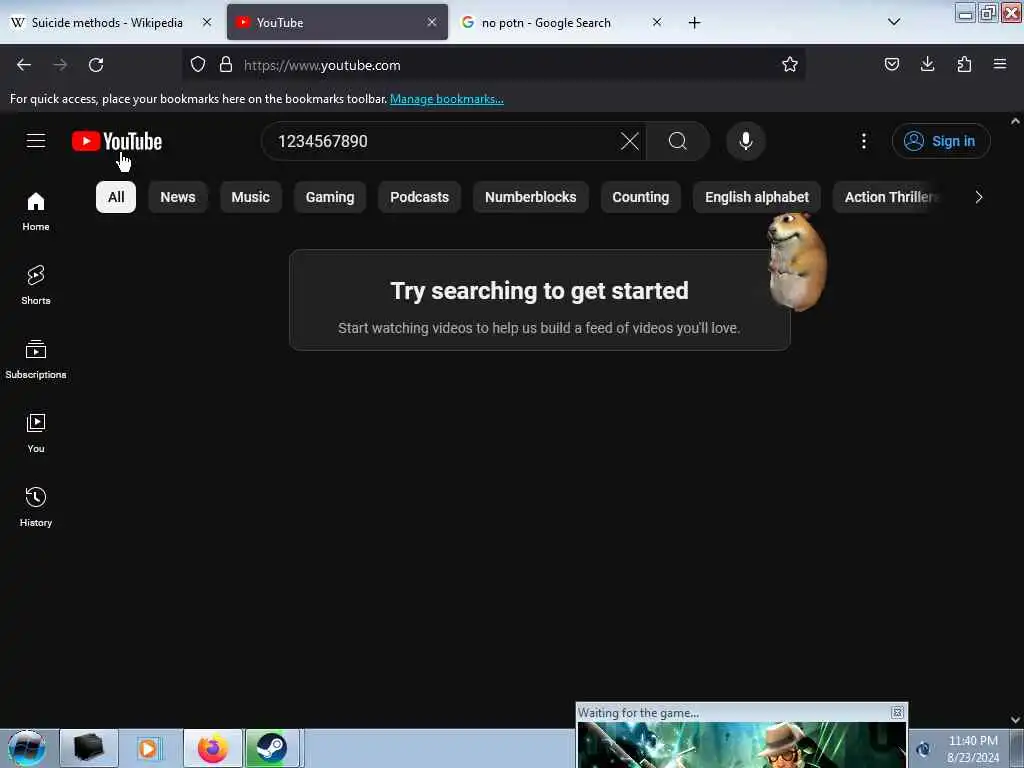Click the system tray icon beside the clock
Viewport: 1024px width, 768px height.
tap(923, 749)
